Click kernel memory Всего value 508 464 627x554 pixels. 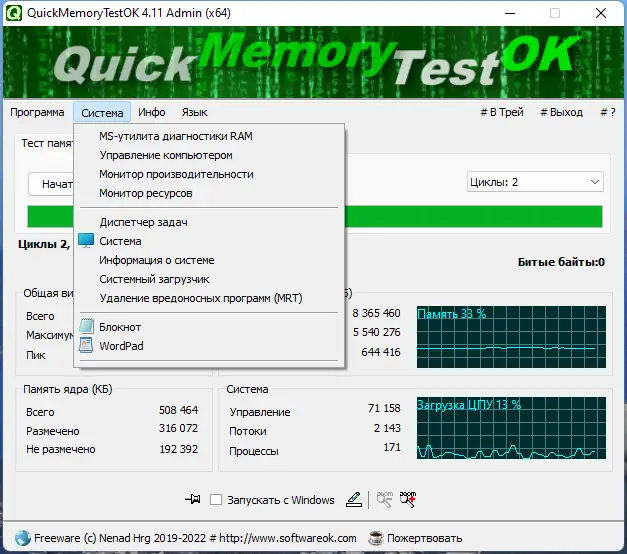tap(178, 410)
